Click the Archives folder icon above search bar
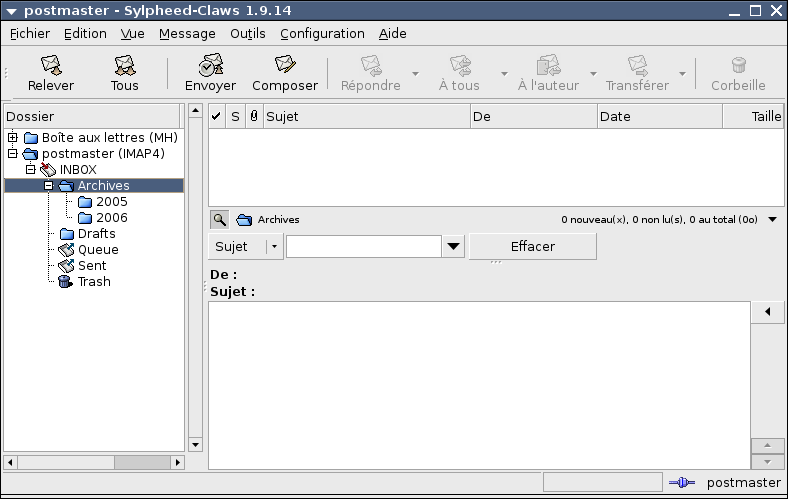This screenshot has height=499, width=788. tap(244, 220)
